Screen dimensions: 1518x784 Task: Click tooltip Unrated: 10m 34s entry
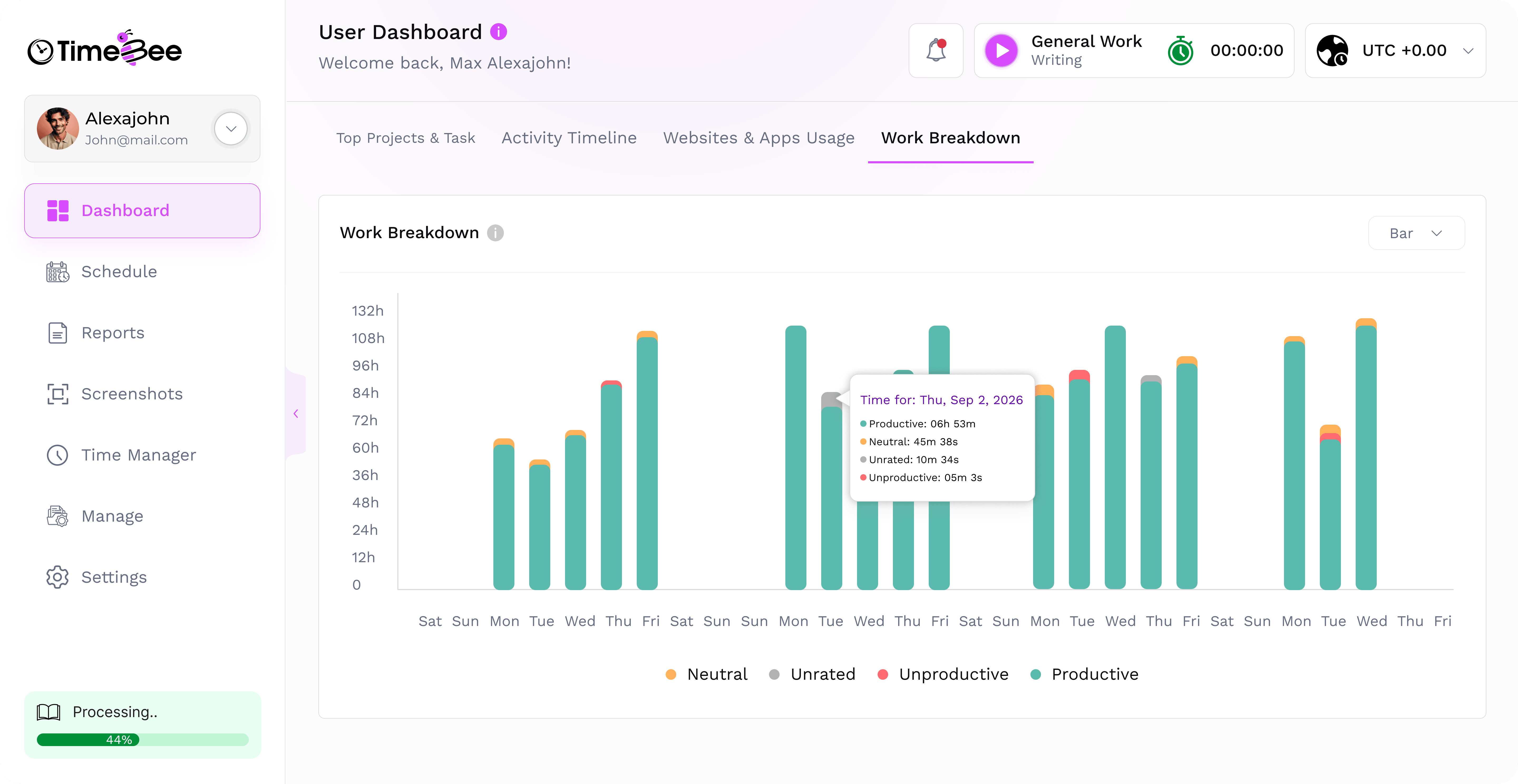coord(909,460)
